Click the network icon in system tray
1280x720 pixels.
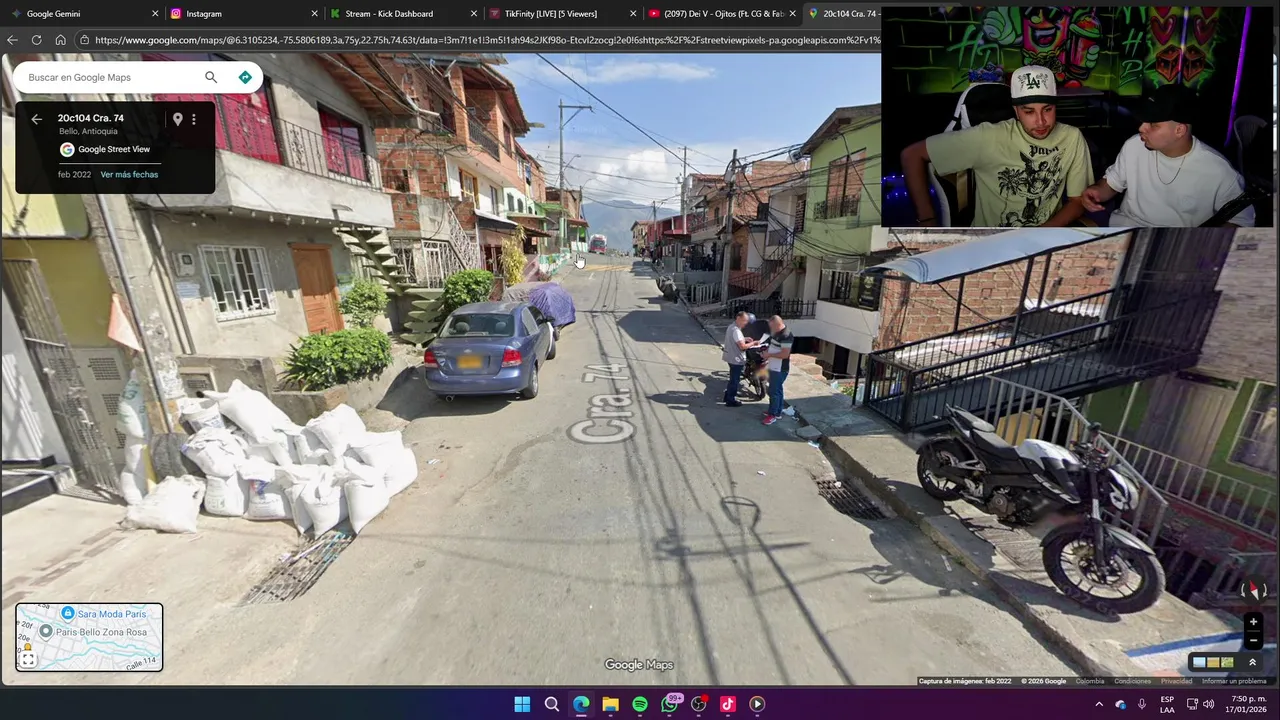tap(1192, 704)
